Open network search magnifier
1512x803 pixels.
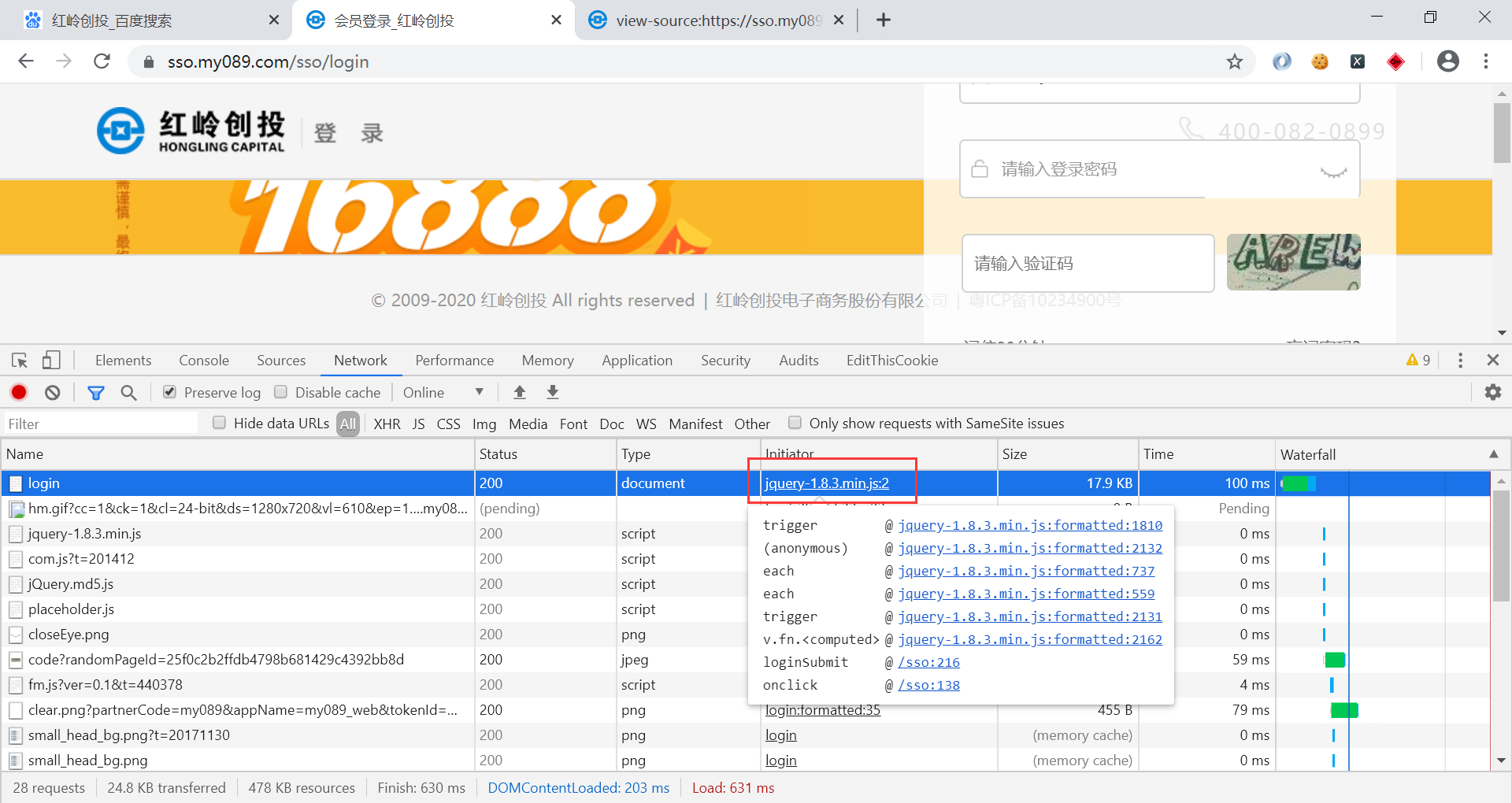(128, 392)
